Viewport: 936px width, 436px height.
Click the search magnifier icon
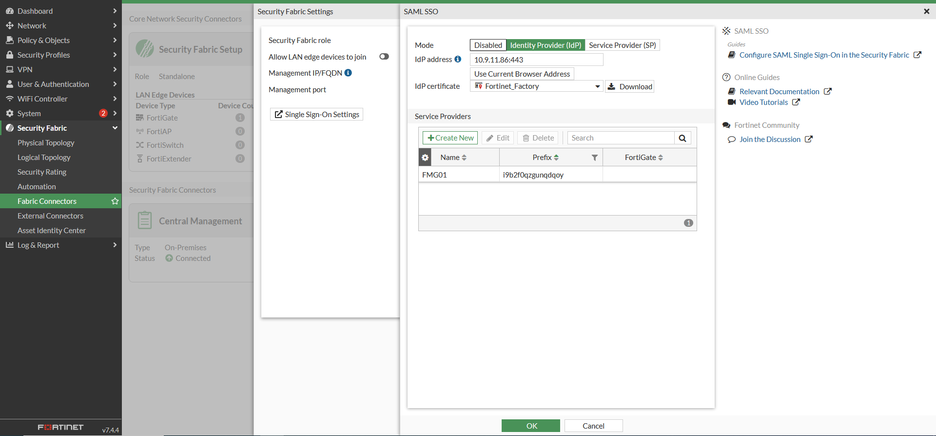point(682,138)
